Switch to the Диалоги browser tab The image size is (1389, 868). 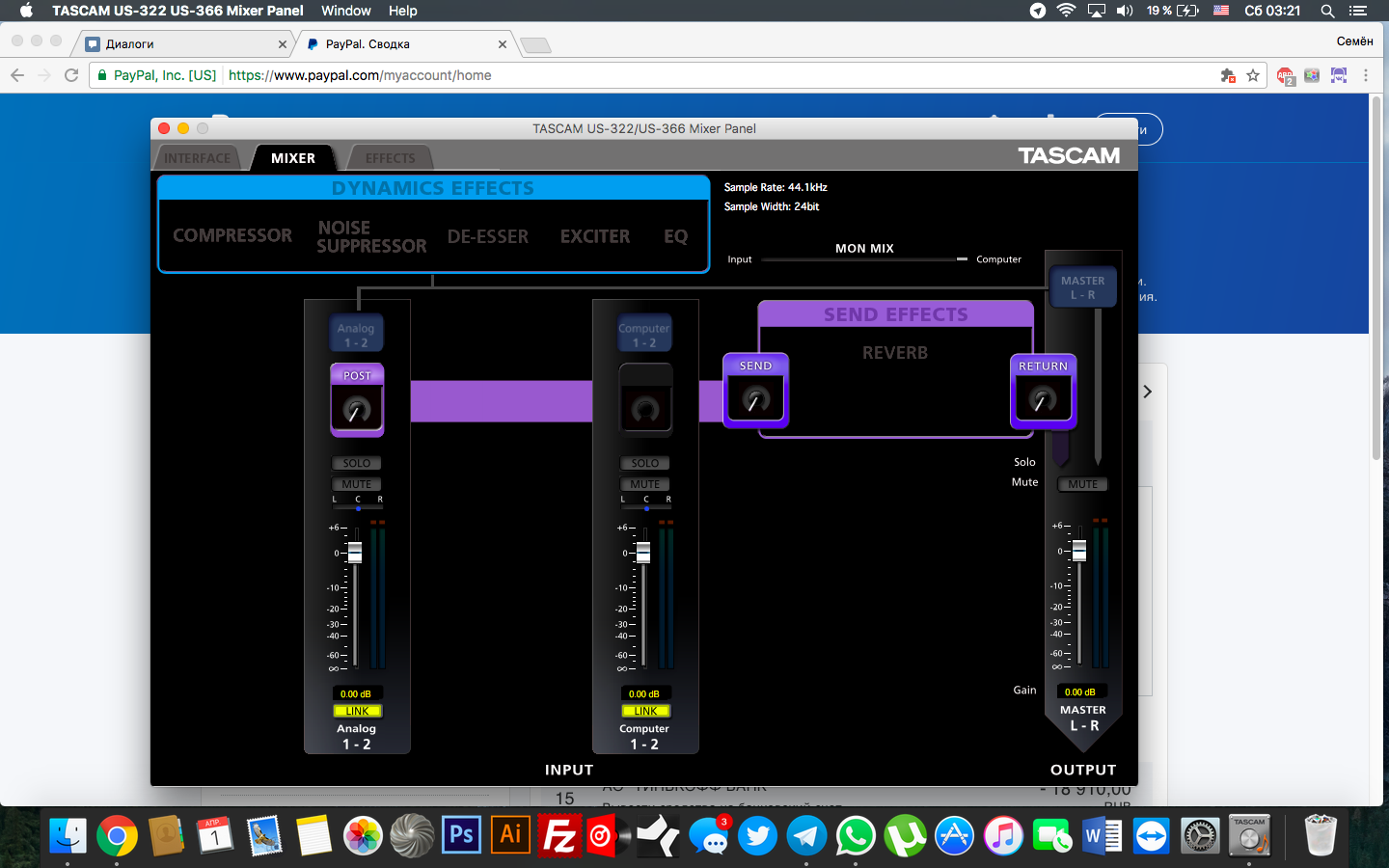coord(183,43)
